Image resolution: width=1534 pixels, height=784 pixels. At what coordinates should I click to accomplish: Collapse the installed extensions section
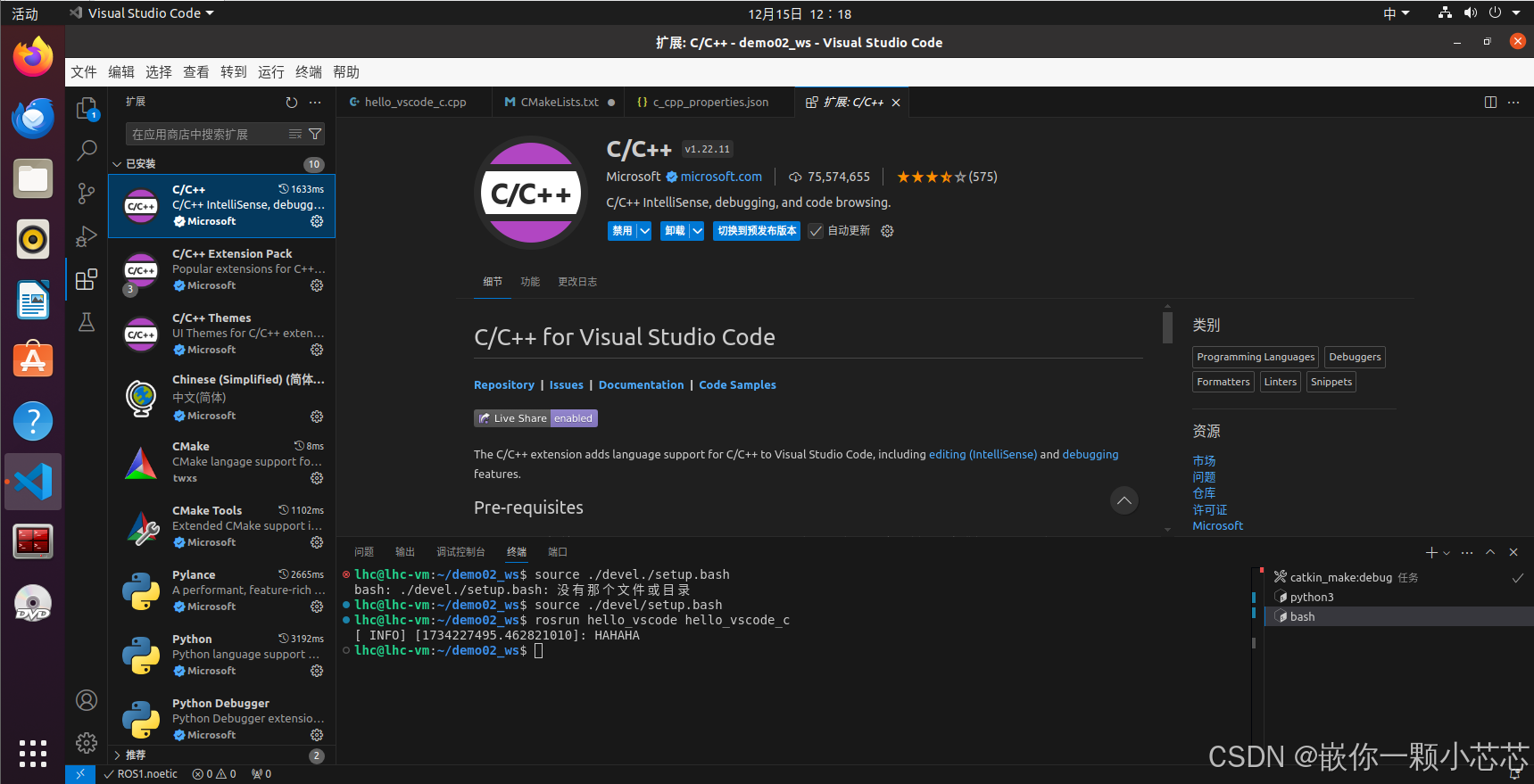[x=117, y=164]
